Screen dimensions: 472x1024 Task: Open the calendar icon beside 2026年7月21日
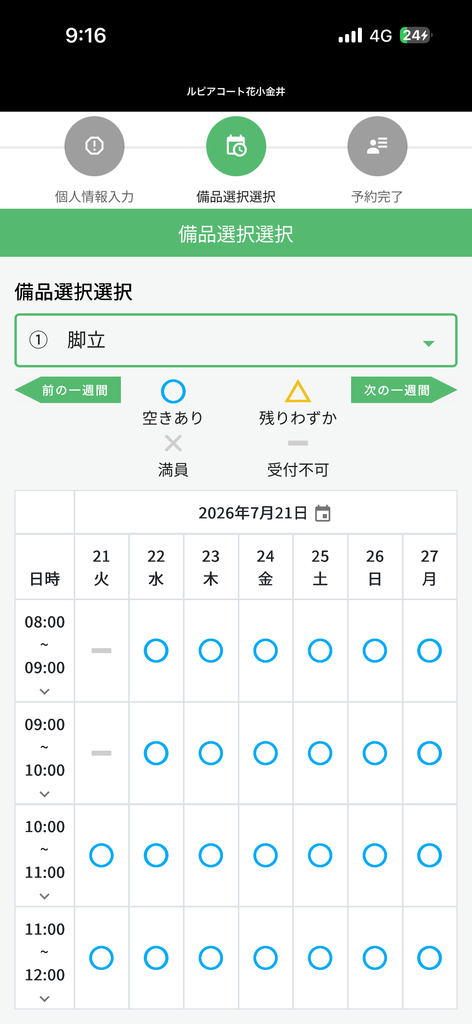tap(323, 513)
